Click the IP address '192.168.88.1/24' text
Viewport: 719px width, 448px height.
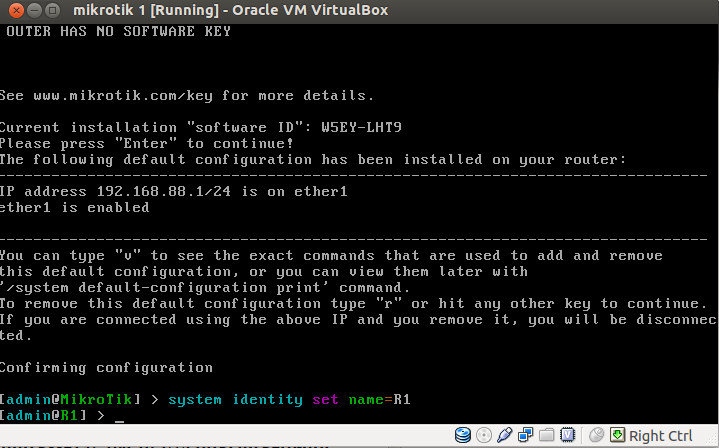coord(164,191)
